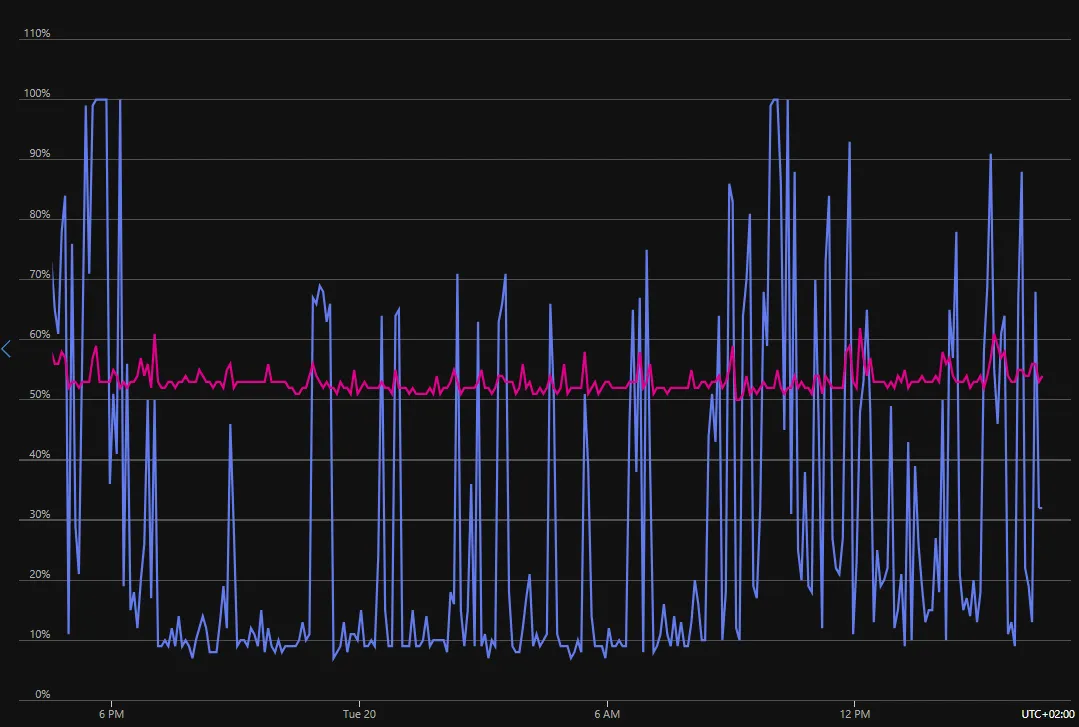Viewport: 1079px width, 727px height.
Task: Click the magenta spike above 60%
Action: point(860,330)
